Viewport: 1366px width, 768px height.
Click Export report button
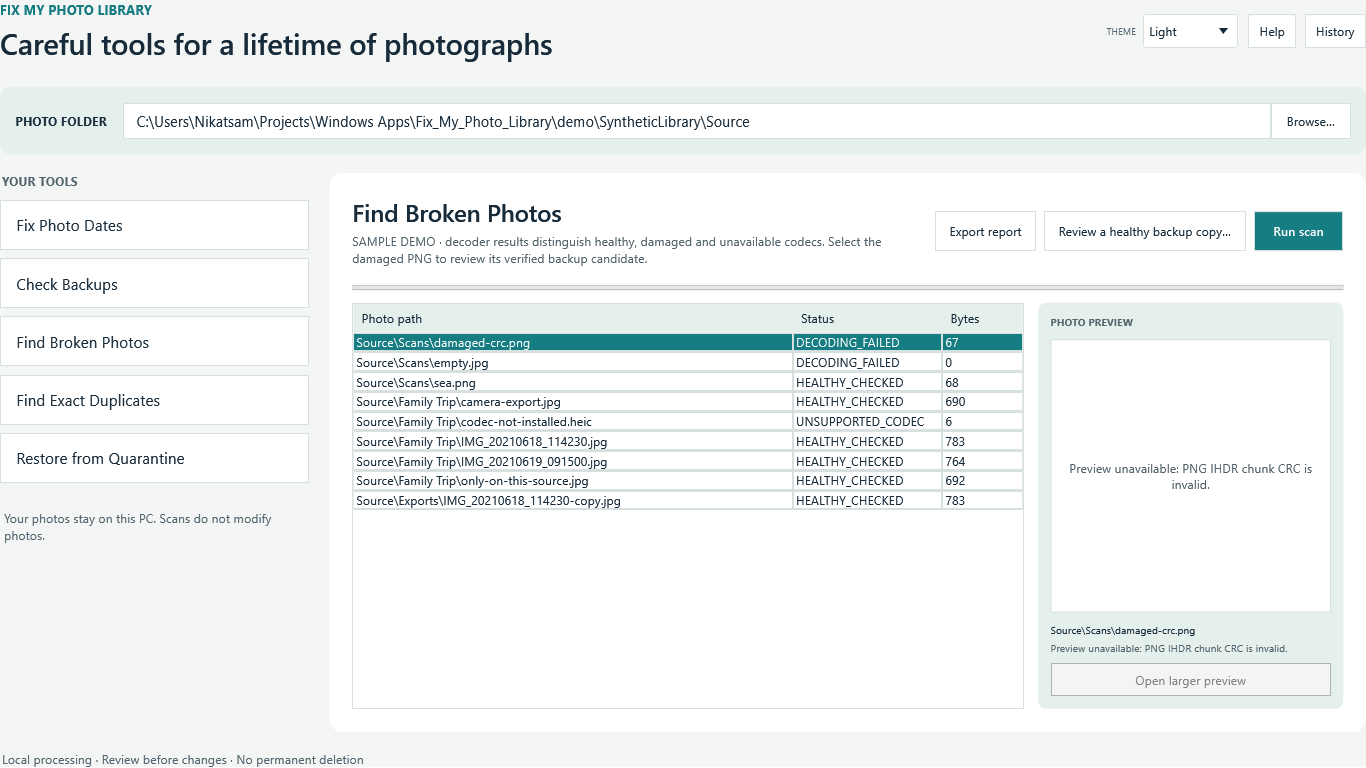point(985,231)
